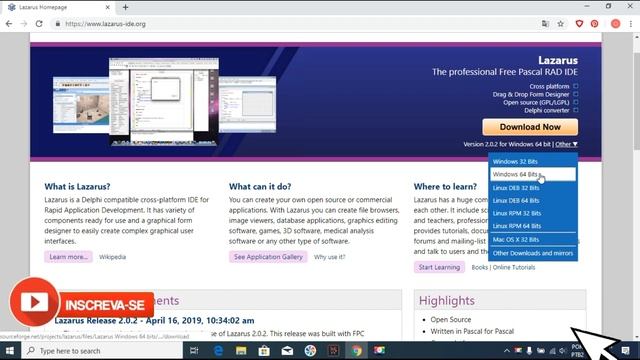The width and height of the screenshot is (640, 360).
Task: Open the translate page icon
Action: coord(545,24)
